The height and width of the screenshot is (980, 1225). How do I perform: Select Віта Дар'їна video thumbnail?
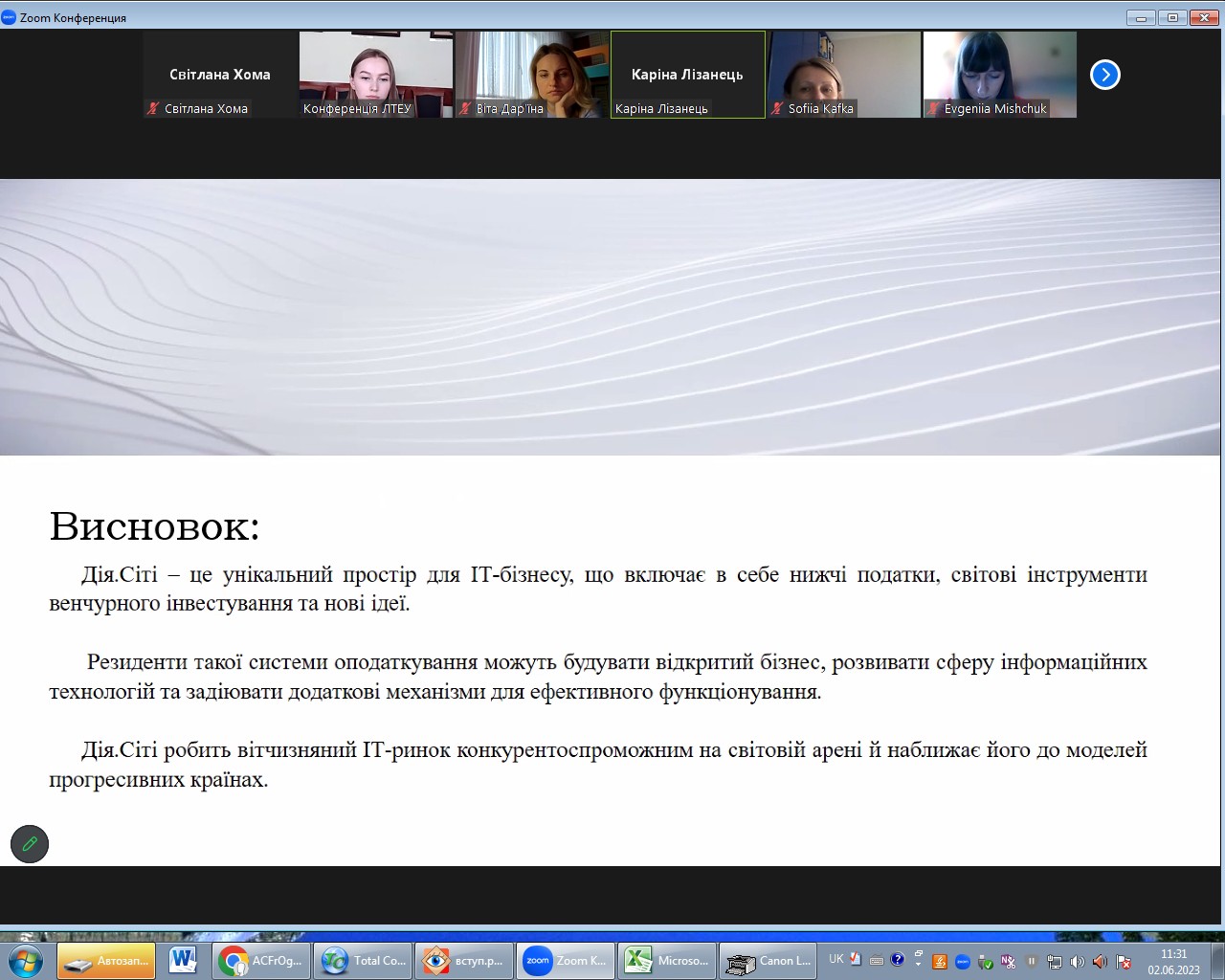click(x=531, y=75)
